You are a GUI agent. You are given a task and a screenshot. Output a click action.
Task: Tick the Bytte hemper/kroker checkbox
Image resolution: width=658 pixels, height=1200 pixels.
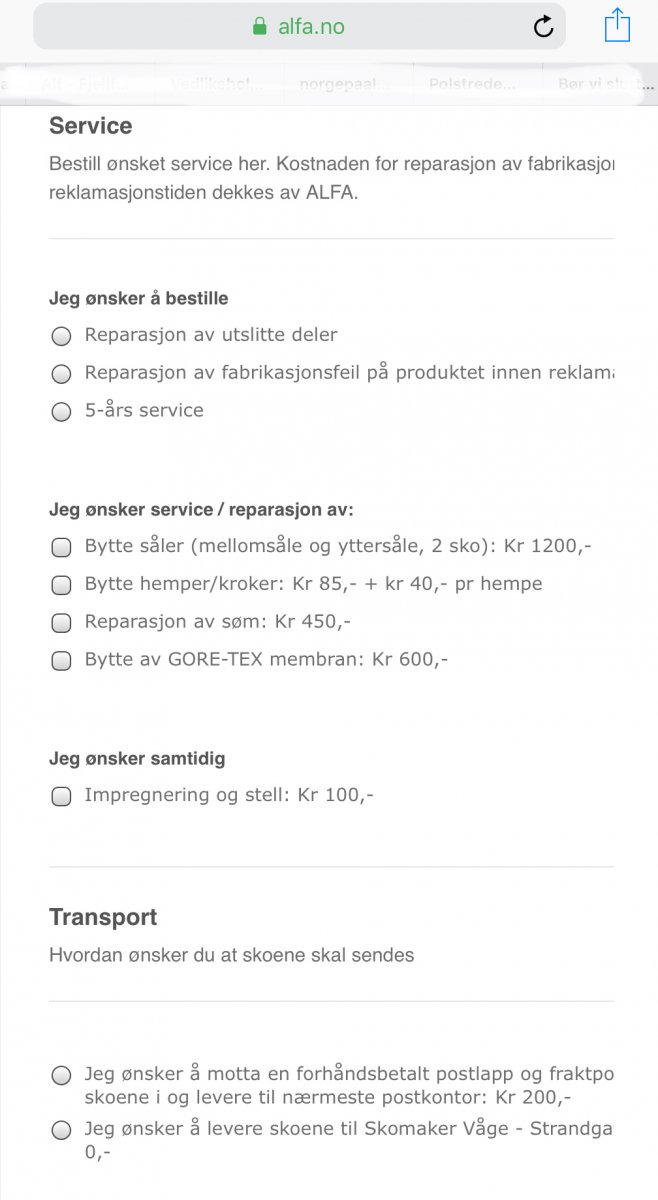click(x=61, y=585)
